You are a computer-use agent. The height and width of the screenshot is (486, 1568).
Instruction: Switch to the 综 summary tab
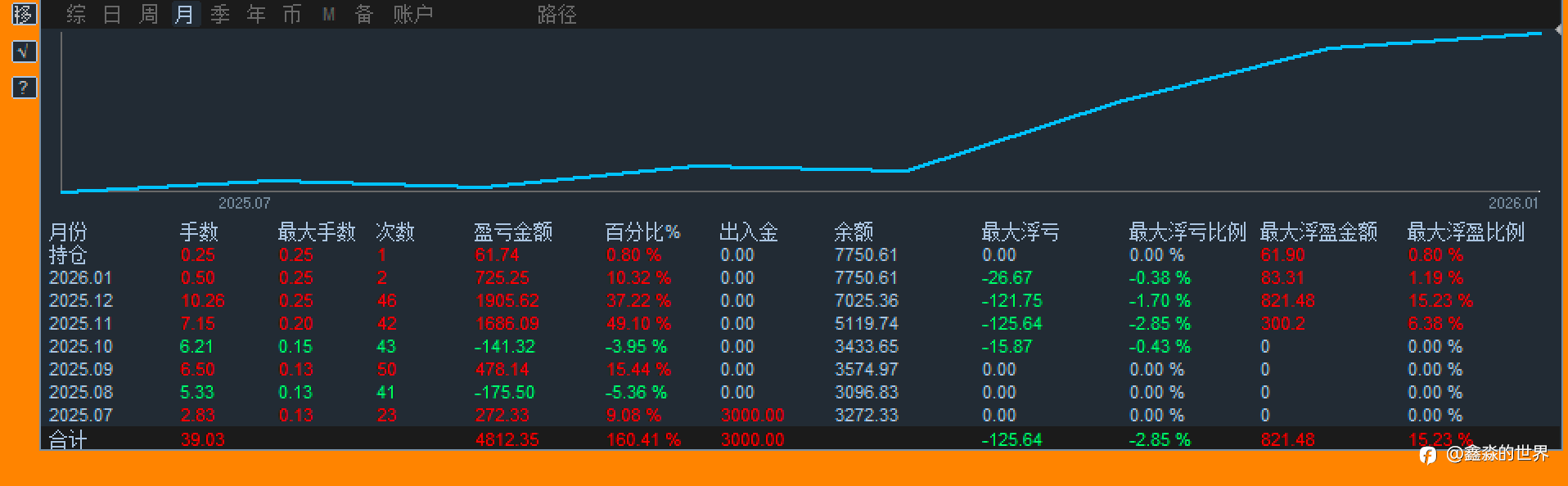(76, 14)
